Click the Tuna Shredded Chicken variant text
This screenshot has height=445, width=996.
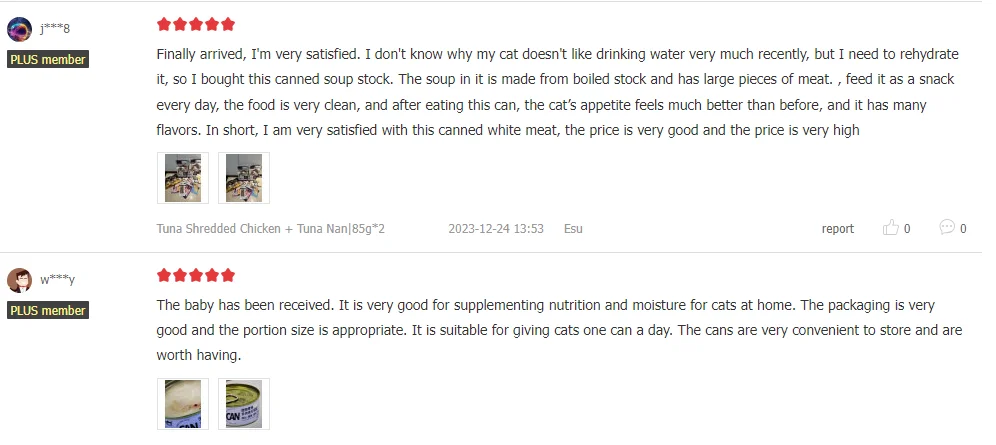pyautogui.click(x=270, y=229)
